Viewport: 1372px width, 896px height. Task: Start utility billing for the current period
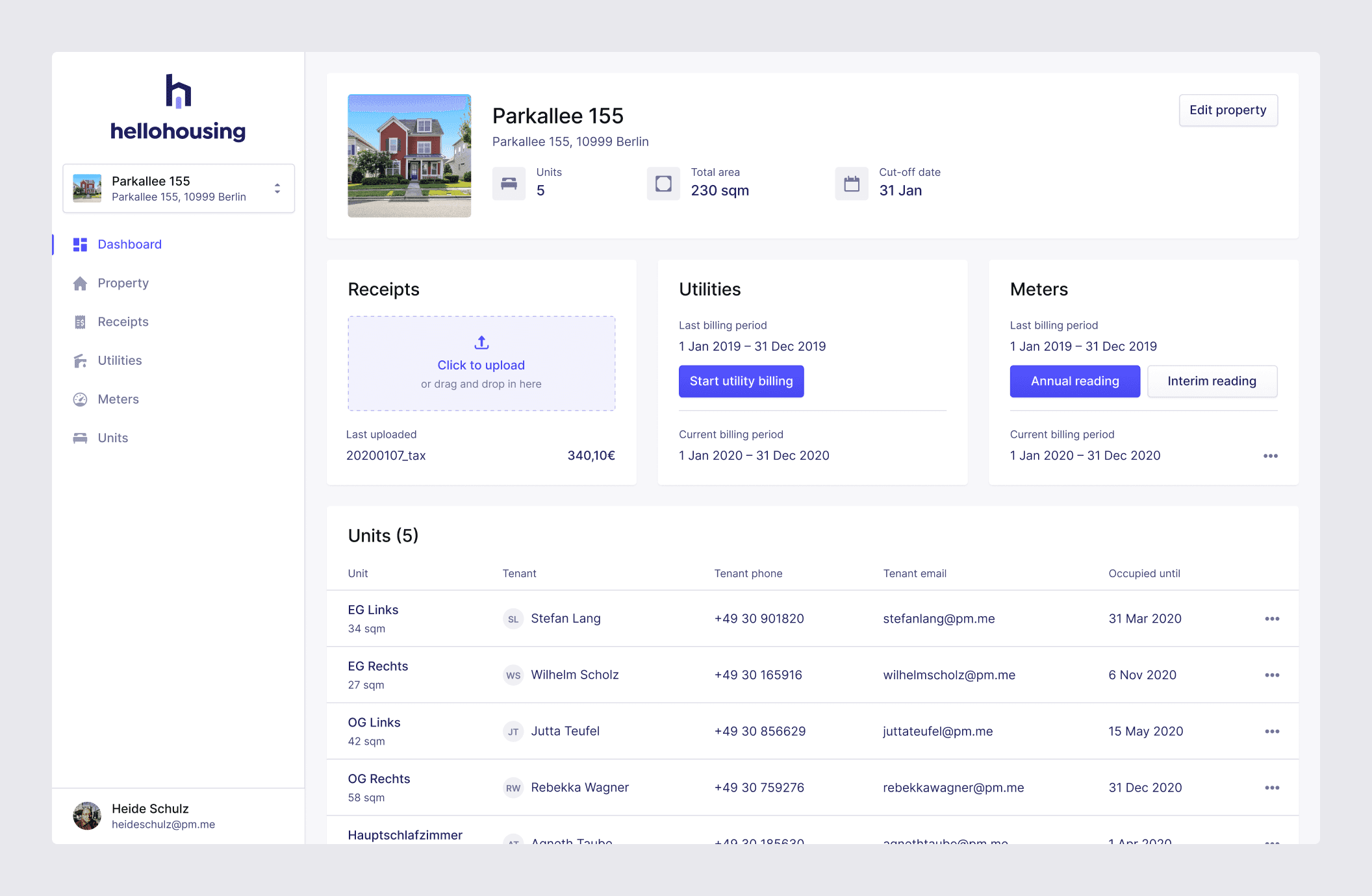point(741,381)
